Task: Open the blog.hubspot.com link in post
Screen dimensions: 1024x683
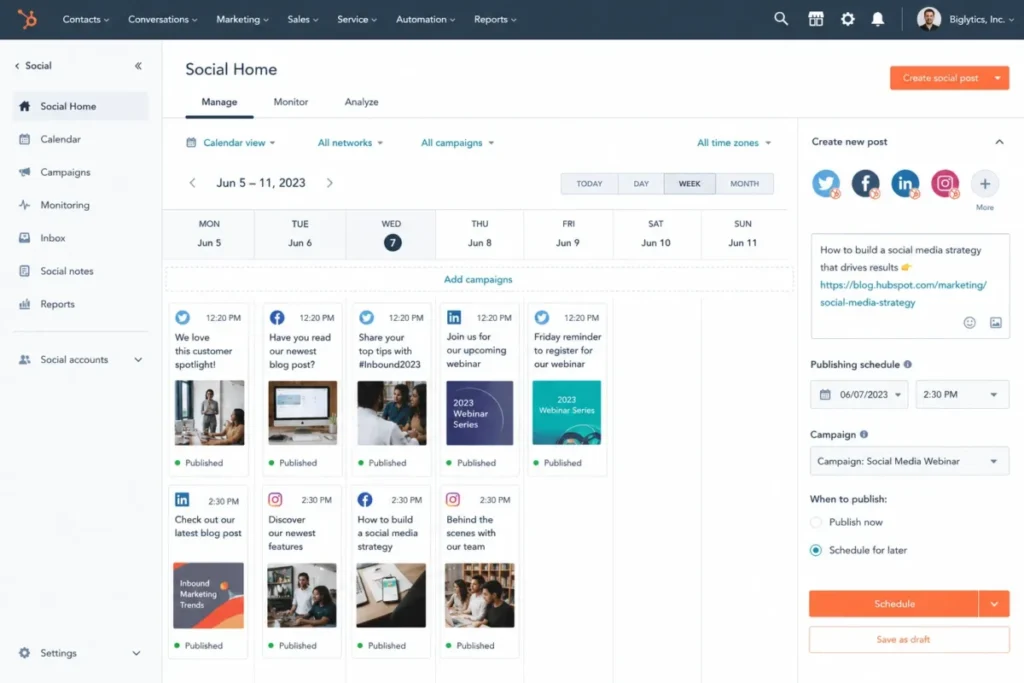Action: [903, 294]
